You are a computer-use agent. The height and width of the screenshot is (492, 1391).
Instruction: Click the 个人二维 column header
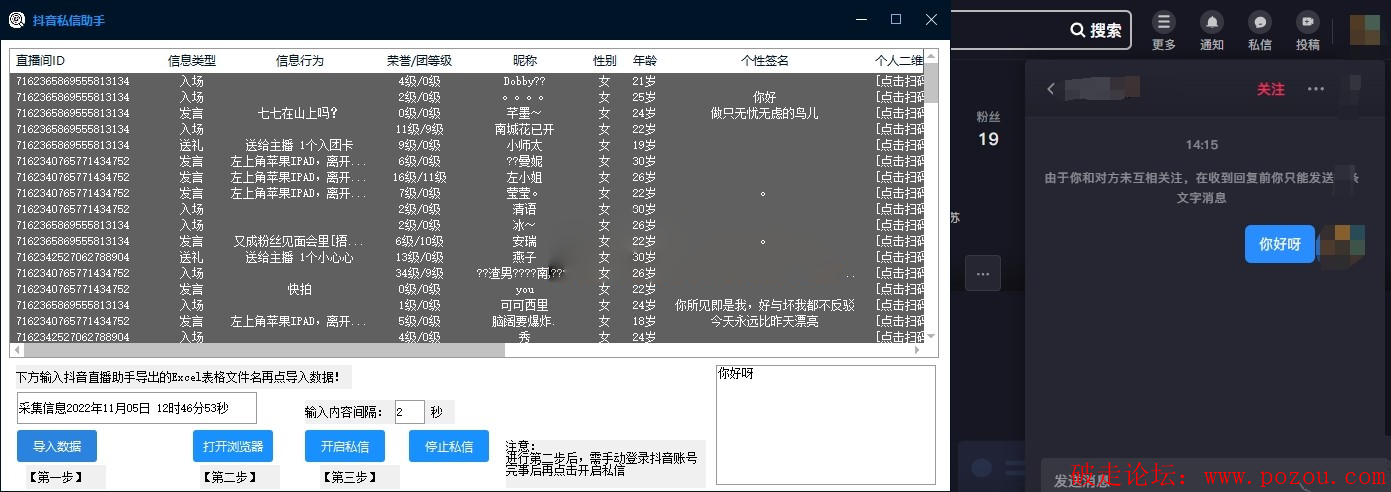tap(898, 61)
